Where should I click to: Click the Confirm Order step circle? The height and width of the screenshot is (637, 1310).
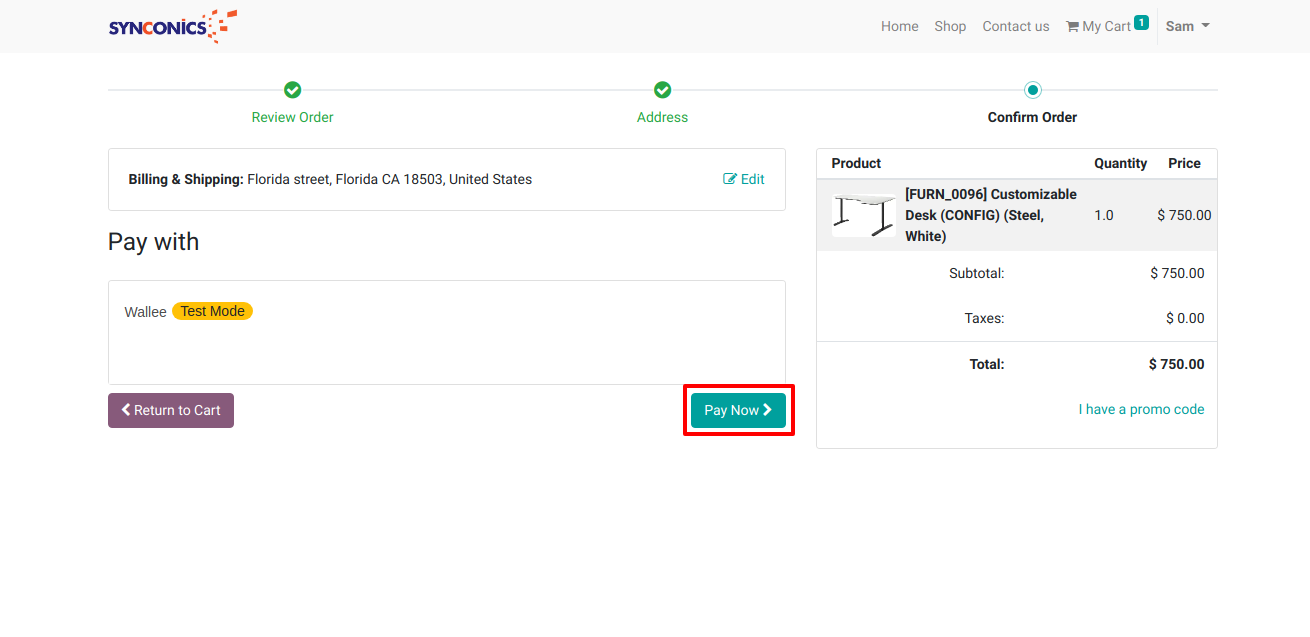coord(1033,90)
